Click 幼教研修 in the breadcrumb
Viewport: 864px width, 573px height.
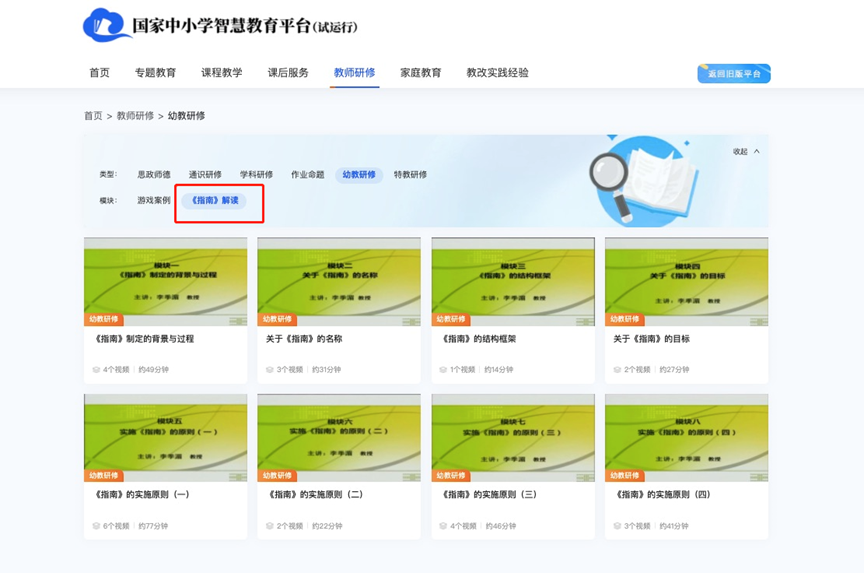pos(186,116)
